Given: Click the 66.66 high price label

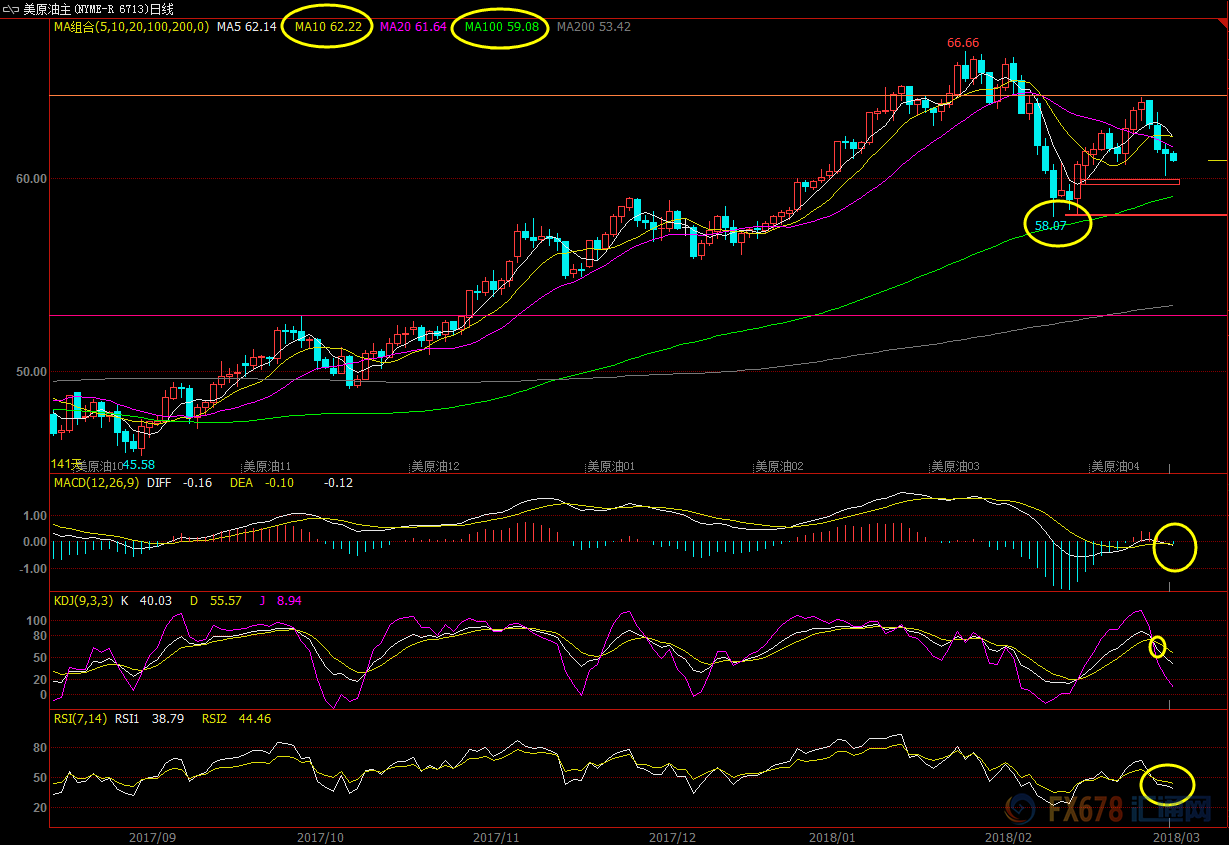Looking at the screenshot, I should click(x=964, y=43).
